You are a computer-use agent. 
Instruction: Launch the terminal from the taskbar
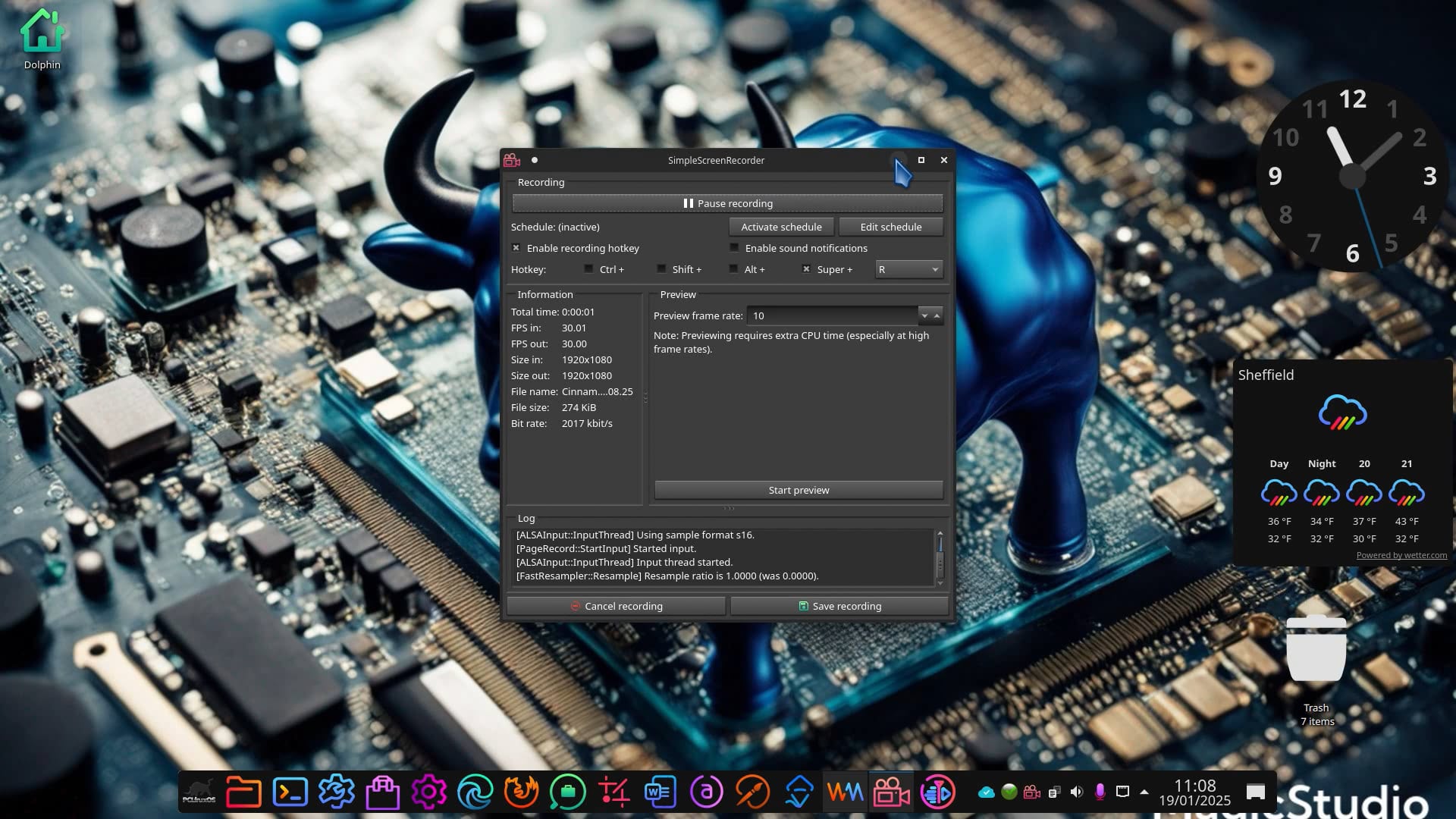[x=290, y=792]
